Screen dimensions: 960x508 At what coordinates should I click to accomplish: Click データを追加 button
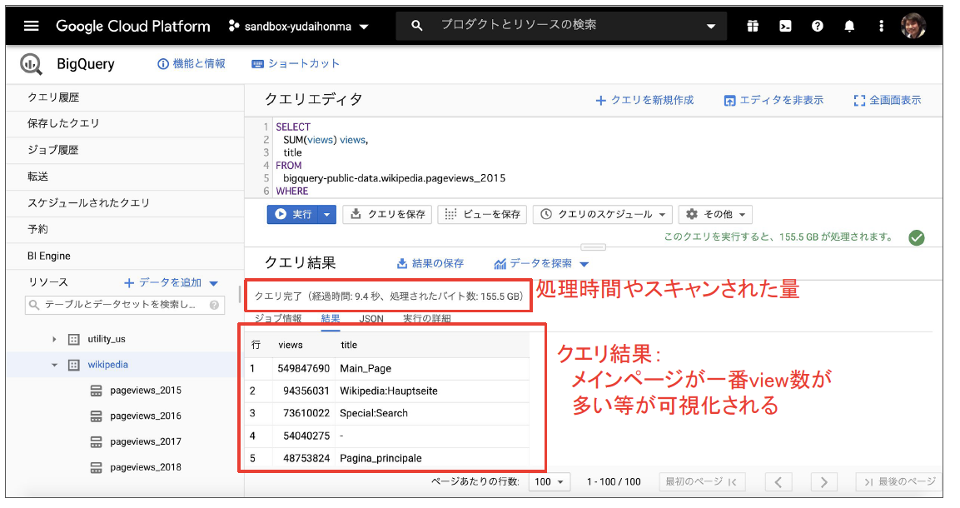pos(163,282)
